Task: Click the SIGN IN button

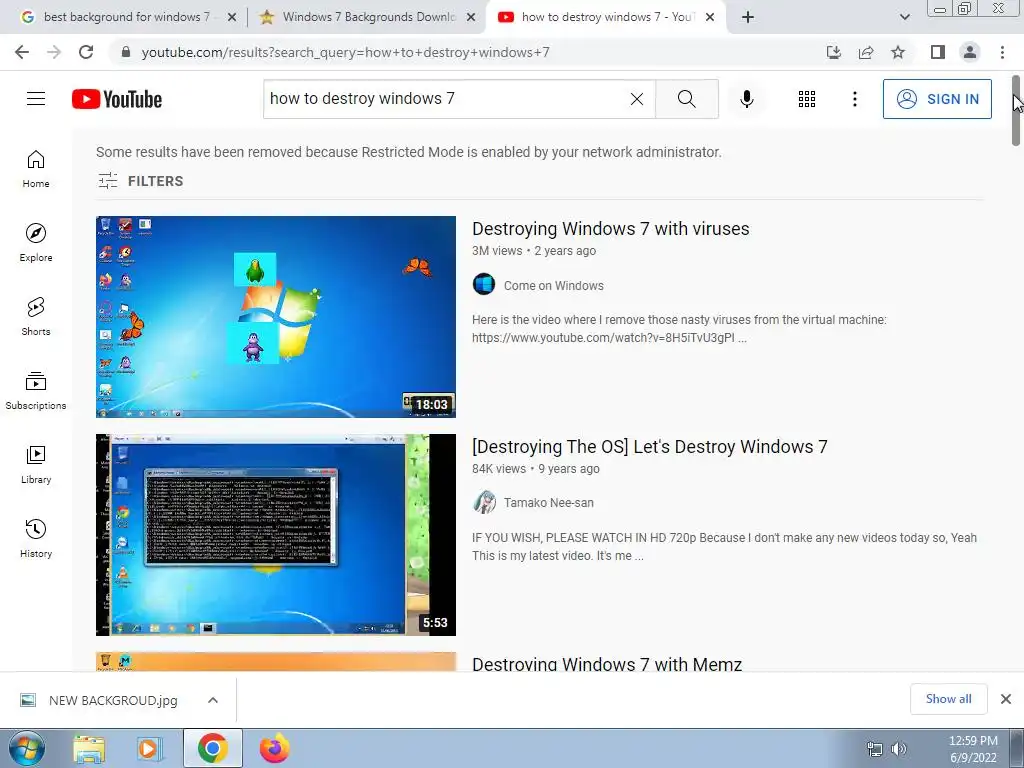Action: point(937,99)
